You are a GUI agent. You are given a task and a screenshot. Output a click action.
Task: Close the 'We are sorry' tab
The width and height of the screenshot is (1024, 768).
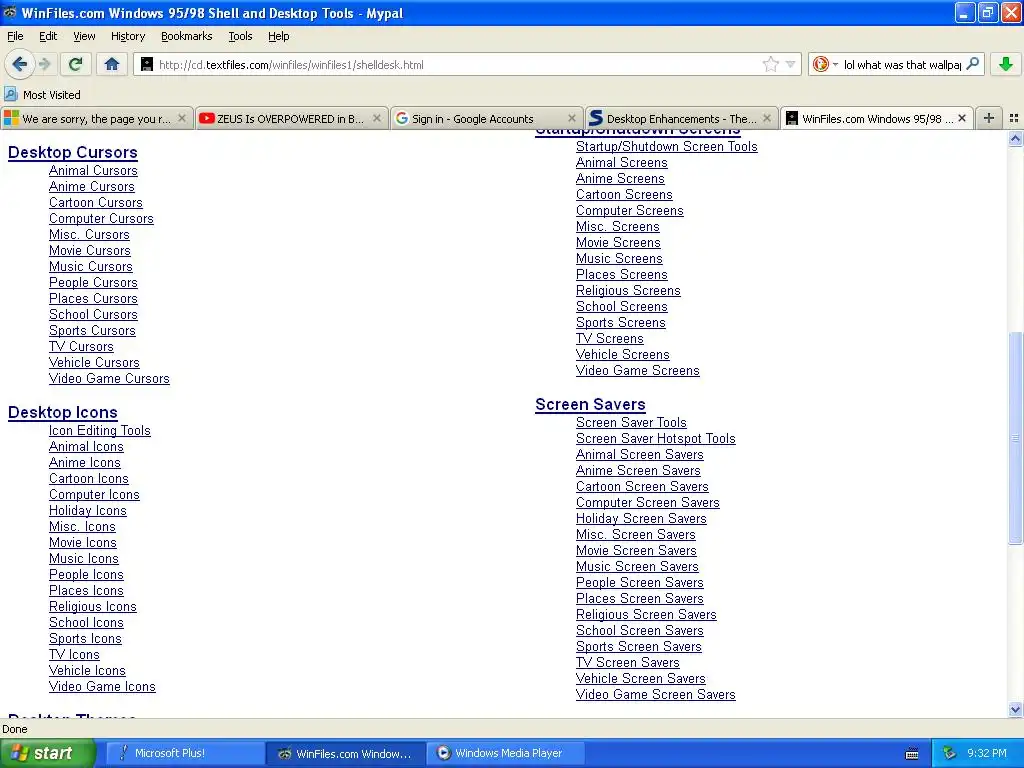coord(182,118)
